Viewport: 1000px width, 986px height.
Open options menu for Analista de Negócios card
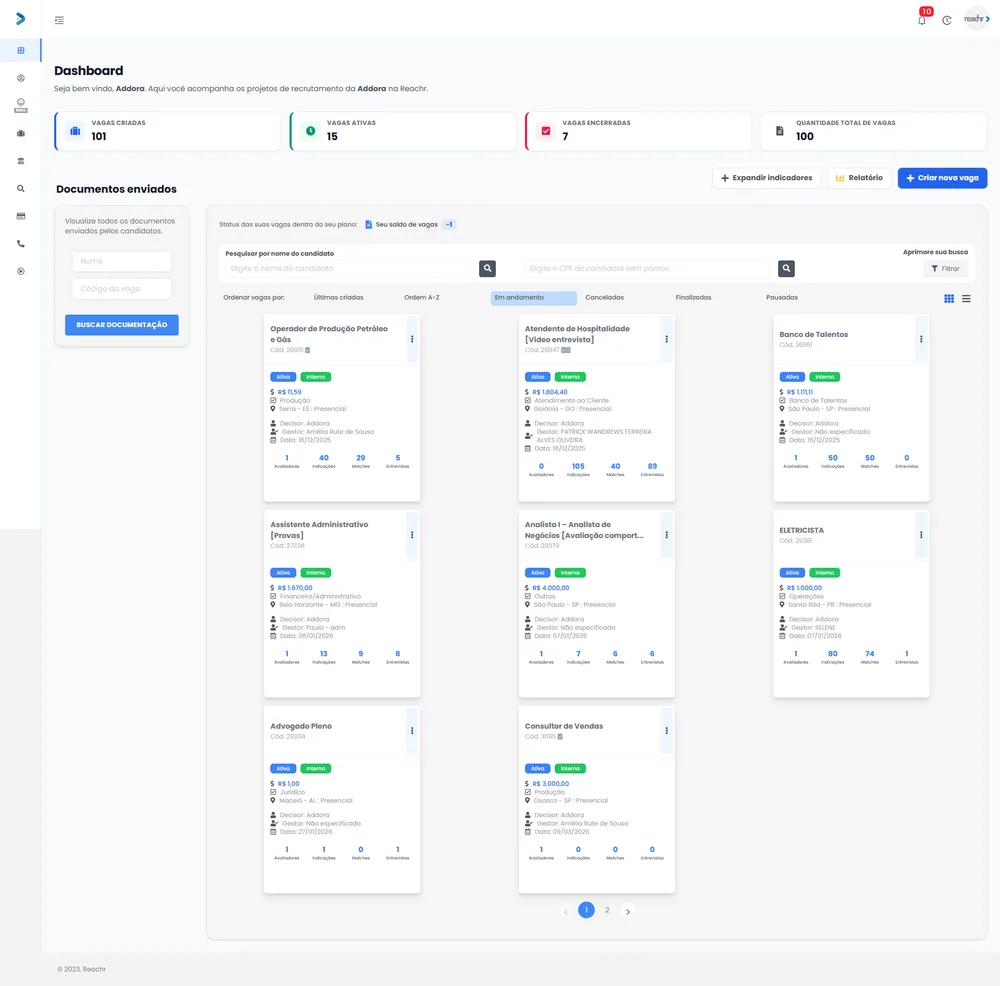666,535
